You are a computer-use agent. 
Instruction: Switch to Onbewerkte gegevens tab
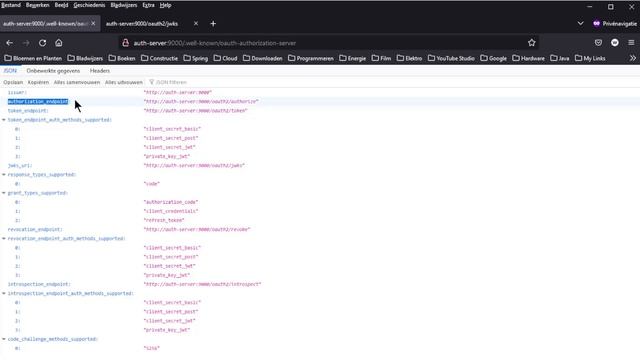coord(53,71)
